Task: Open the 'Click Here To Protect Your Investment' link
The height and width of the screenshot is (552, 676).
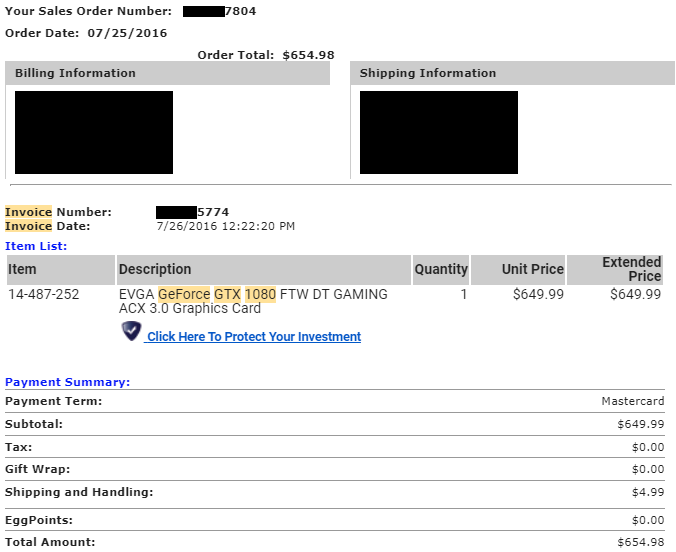Action: click(254, 337)
